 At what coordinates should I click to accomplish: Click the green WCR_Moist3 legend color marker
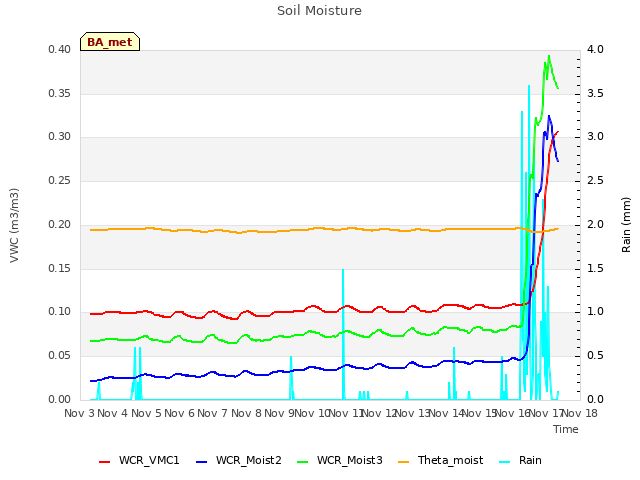(x=302, y=462)
